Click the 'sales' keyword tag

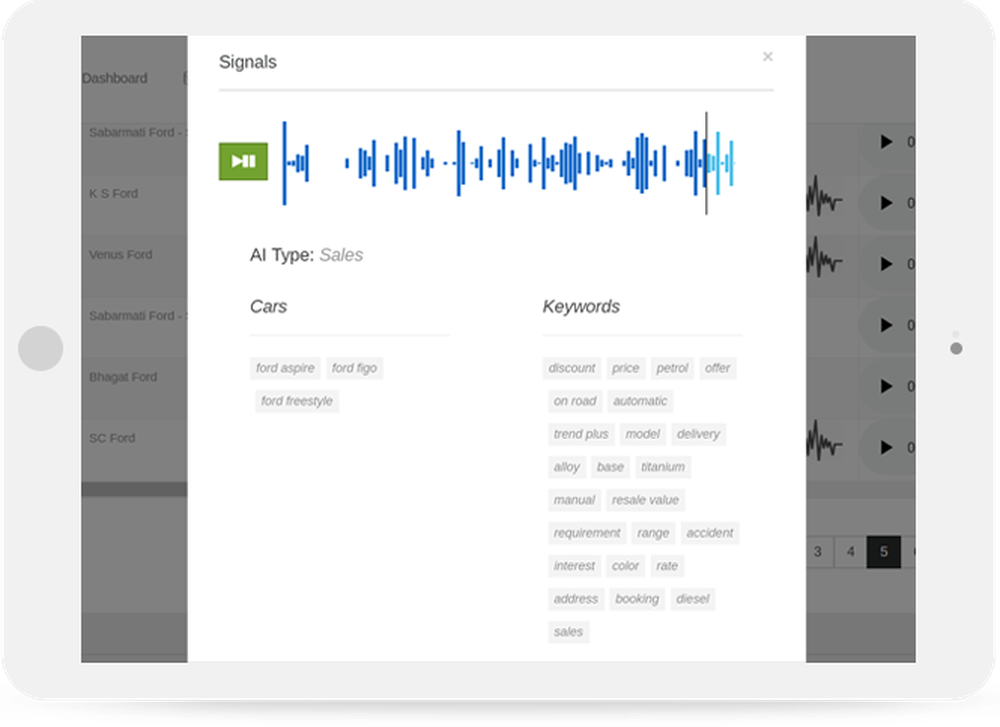pyautogui.click(x=568, y=633)
